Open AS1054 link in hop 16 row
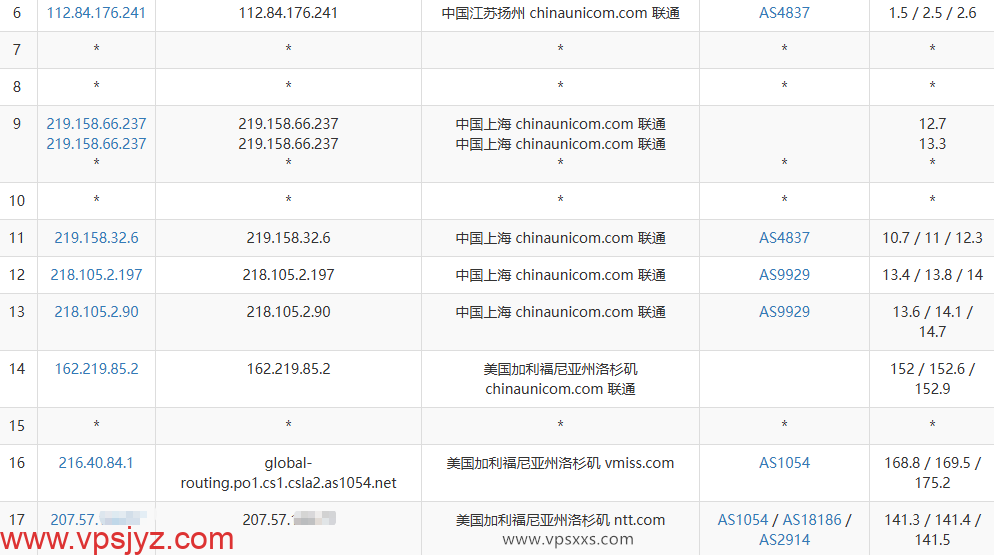This screenshot has height=555, width=994. (x=784, y=462)
